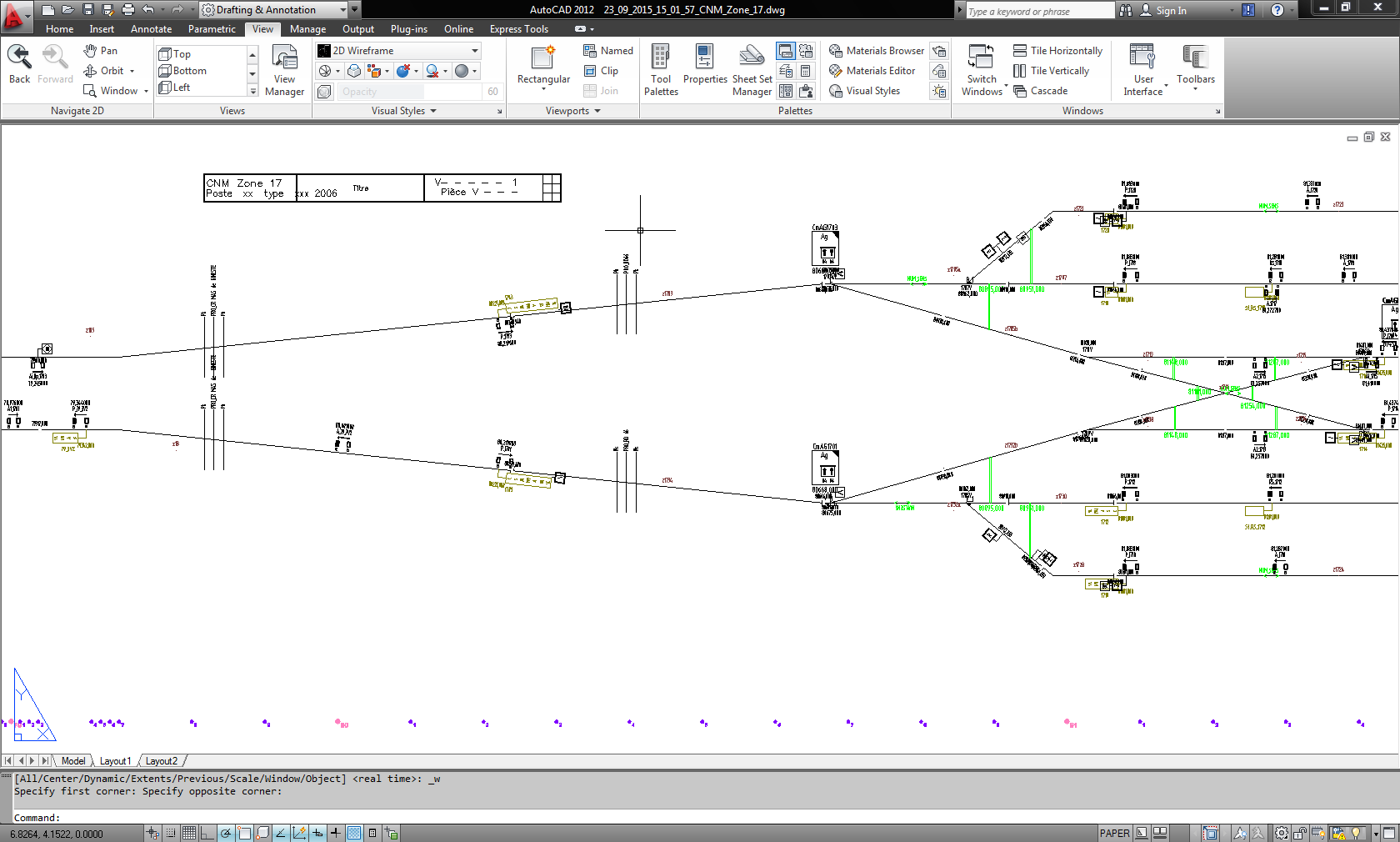Switch to the Manage ribbon tab
The image size is (1400, 842).
click(x=307, y=29)
